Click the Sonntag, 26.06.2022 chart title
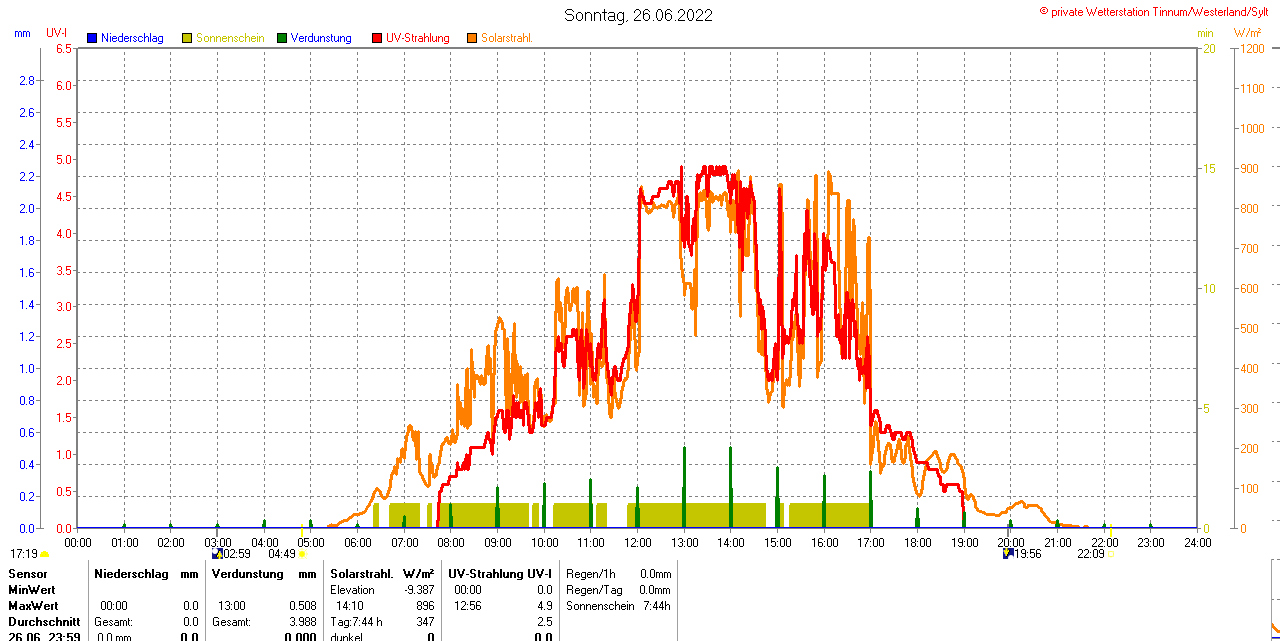This screenshot has height=641, width=1280. [639, 15]
